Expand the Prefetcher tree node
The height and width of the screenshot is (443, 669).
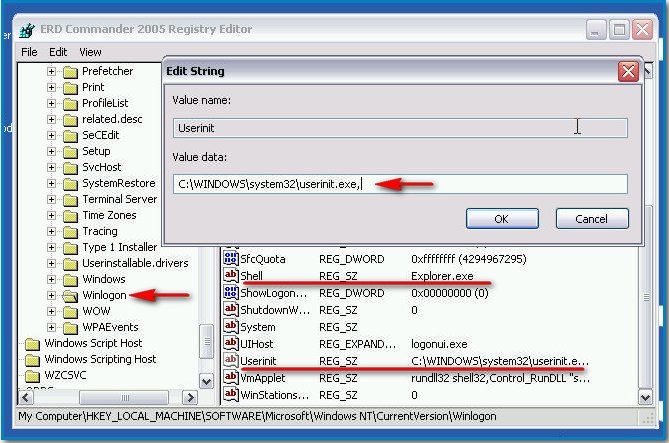click(x=51, y=71)
